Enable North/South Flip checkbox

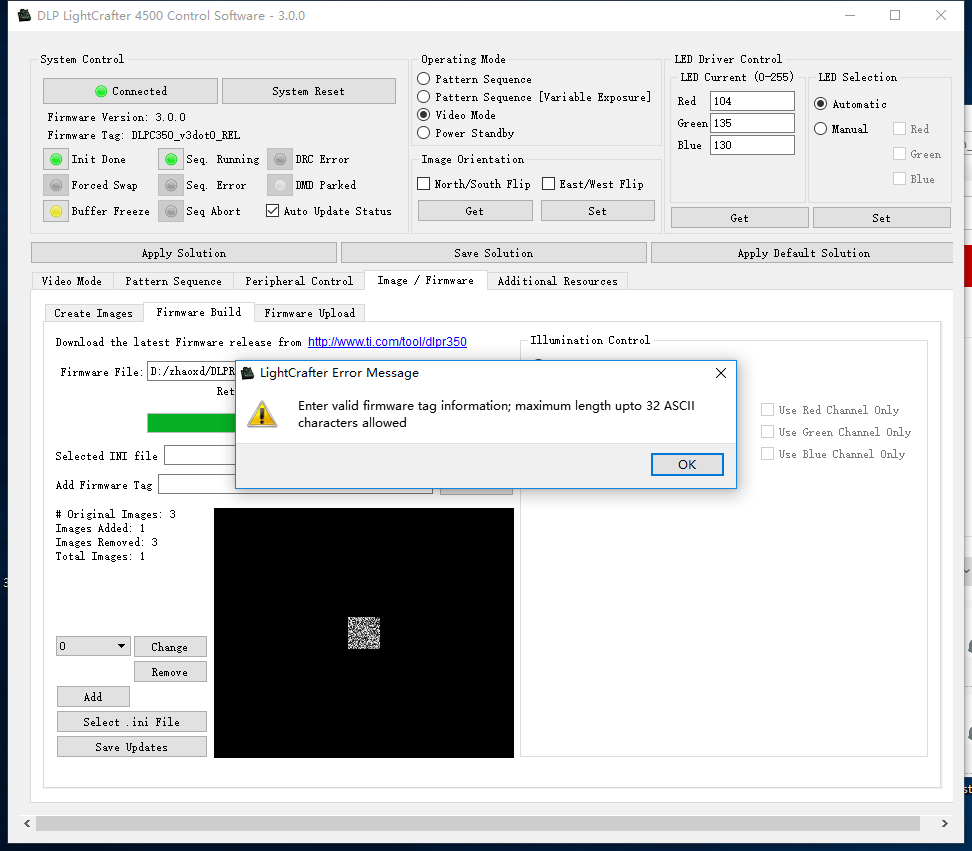[x=424, y=184]
